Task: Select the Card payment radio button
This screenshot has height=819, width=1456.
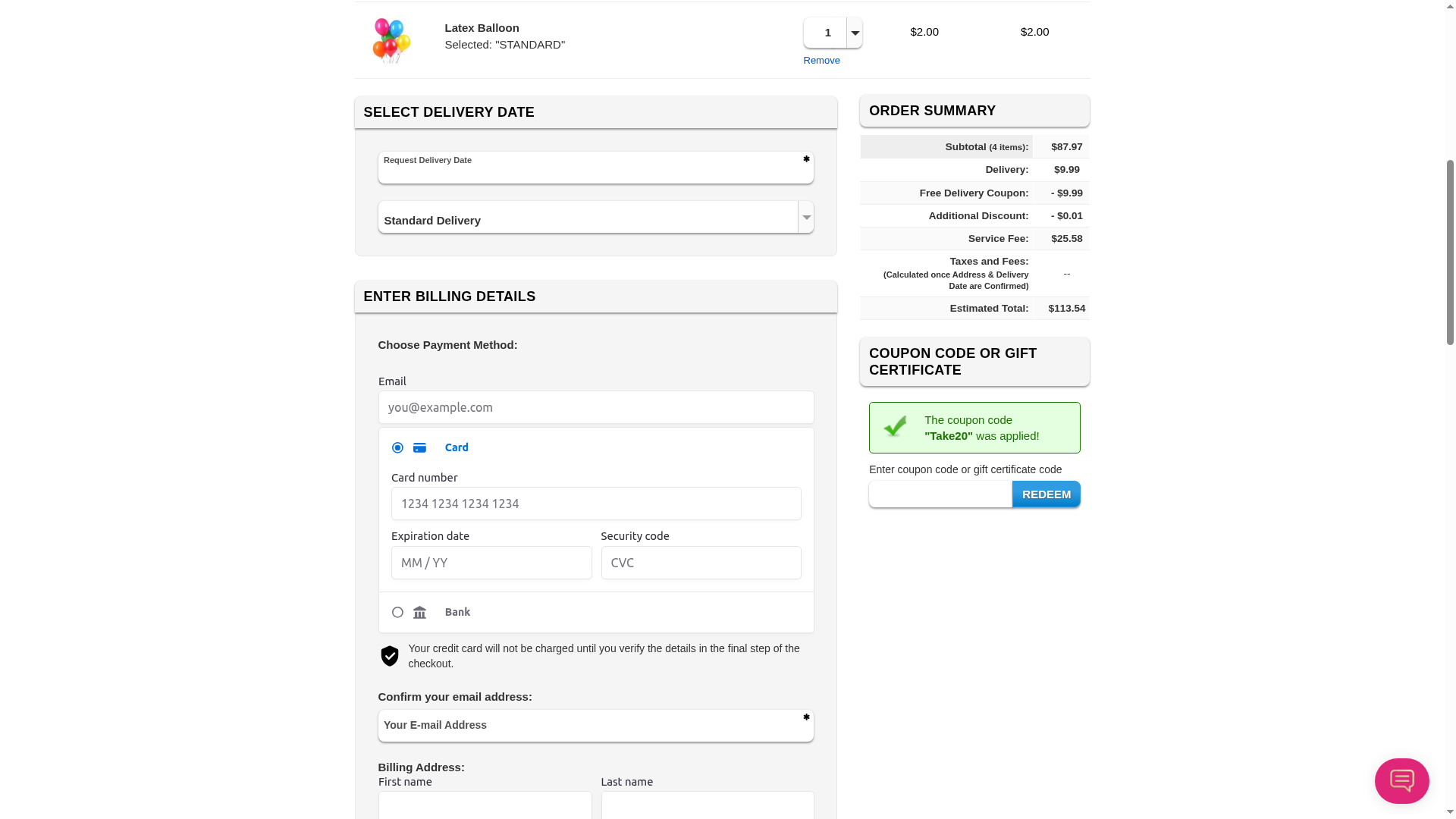Action: coord(397,448)
